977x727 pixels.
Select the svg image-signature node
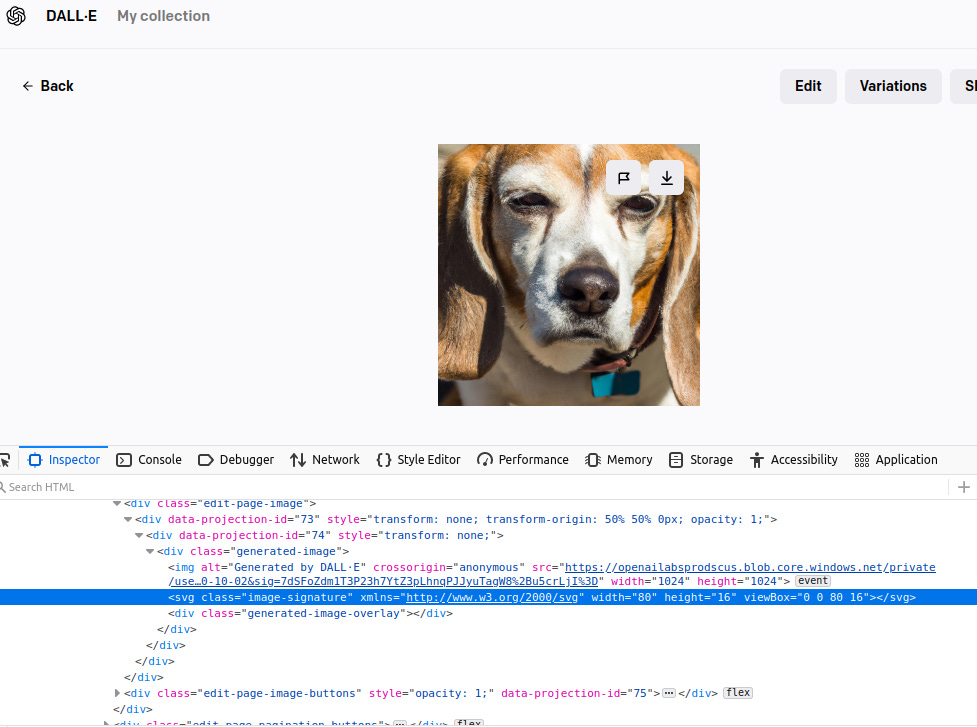tap(488, 597)
